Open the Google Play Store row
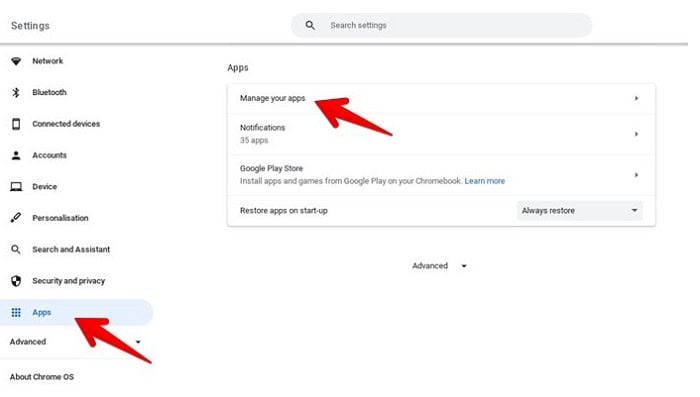 coord(441,175)
